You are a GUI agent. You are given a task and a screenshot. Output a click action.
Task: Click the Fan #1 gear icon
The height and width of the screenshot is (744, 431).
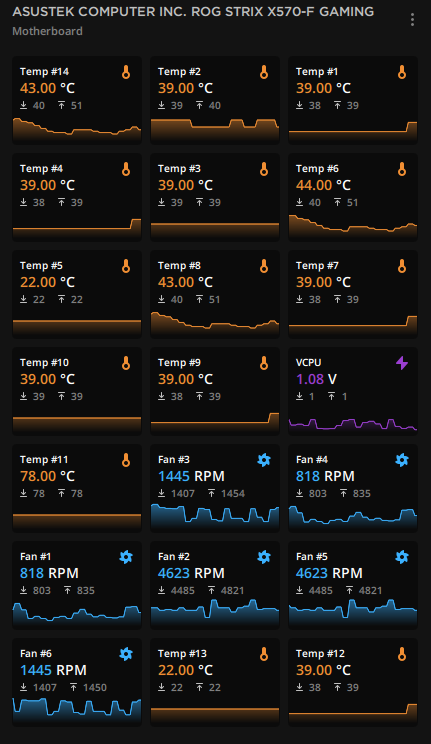[x=126, y=557]
